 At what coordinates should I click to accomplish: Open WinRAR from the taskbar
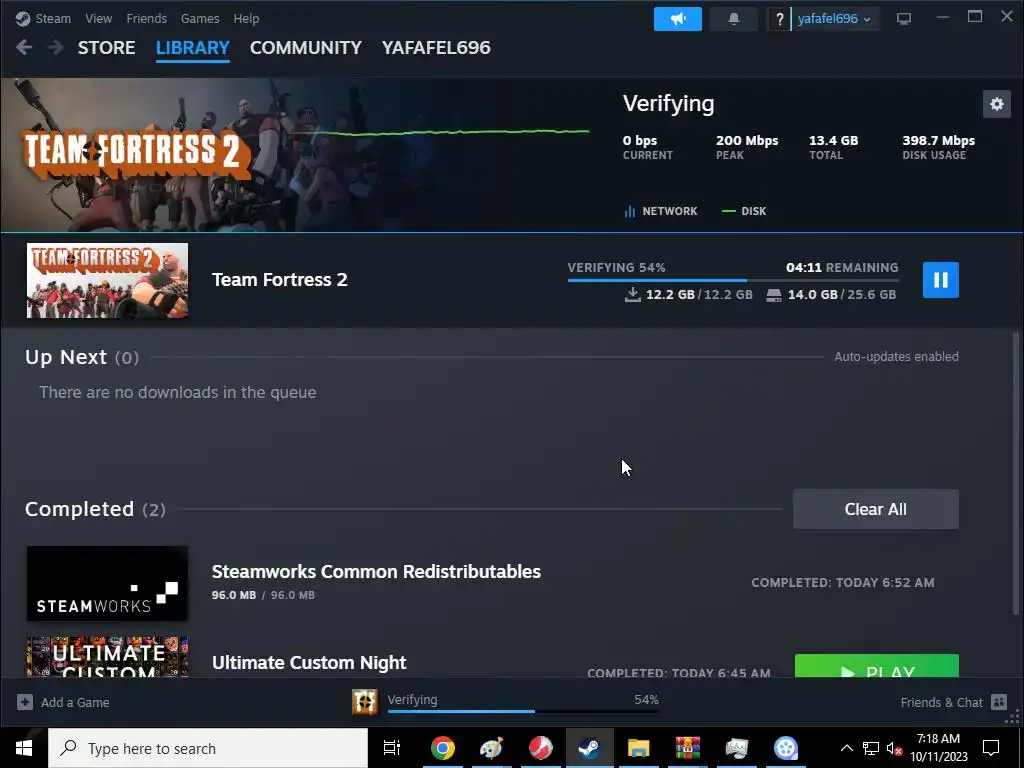coord(688,748)
